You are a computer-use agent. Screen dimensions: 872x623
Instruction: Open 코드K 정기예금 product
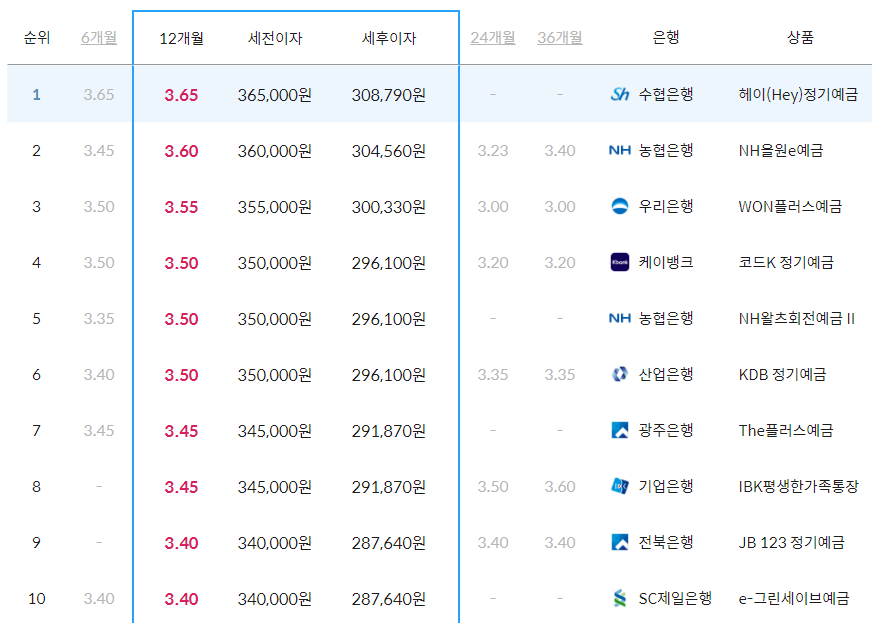click(786, 263)
